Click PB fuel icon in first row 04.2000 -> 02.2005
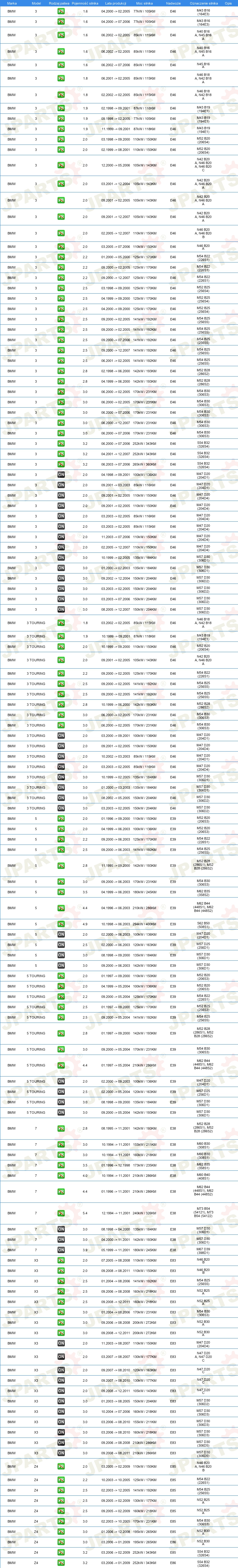238x1568 pixels. coord(61,12)
